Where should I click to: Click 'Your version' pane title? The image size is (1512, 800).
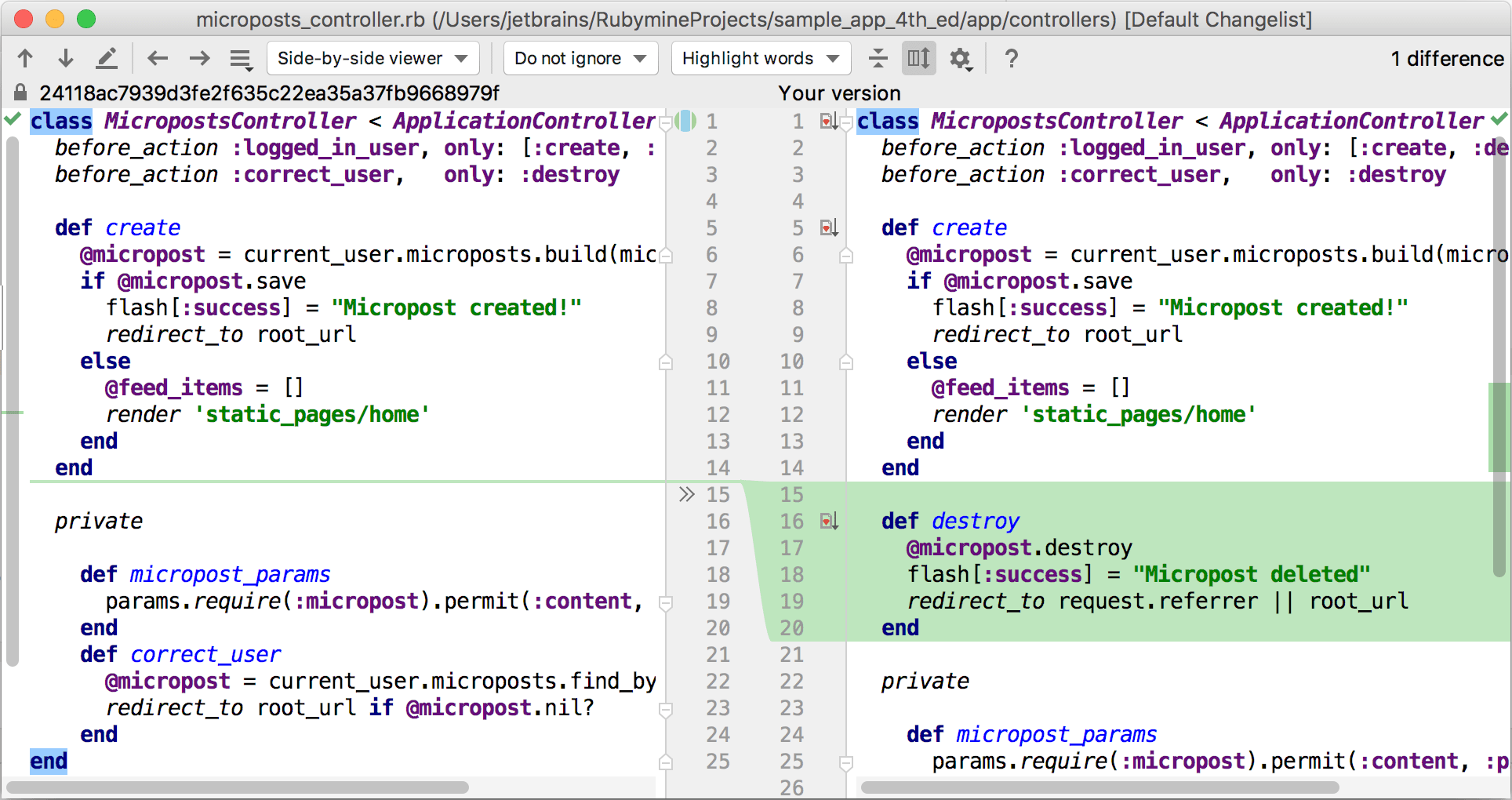coord(839,93)
